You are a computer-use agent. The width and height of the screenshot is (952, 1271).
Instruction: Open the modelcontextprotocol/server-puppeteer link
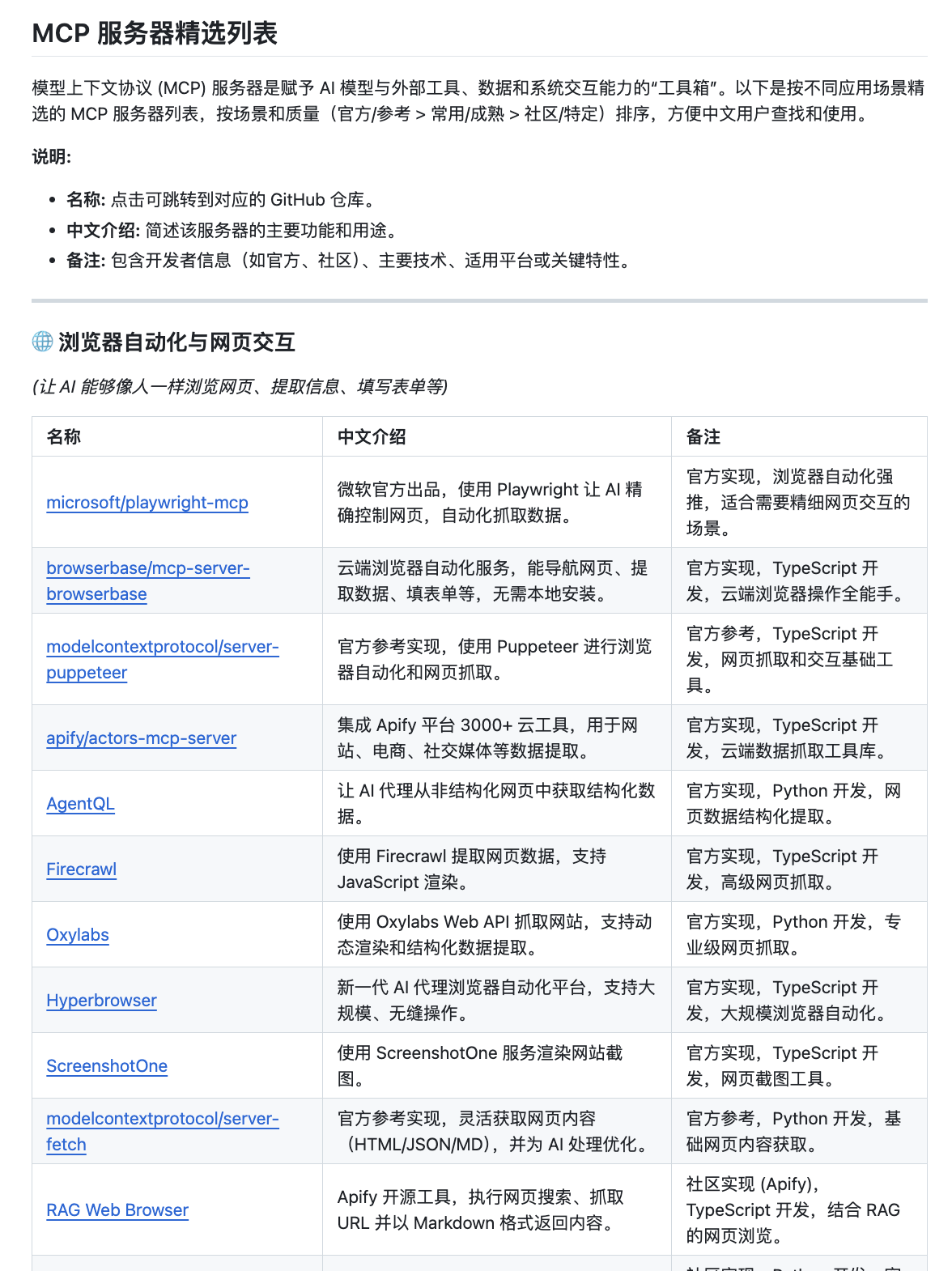tap(163, 660)
